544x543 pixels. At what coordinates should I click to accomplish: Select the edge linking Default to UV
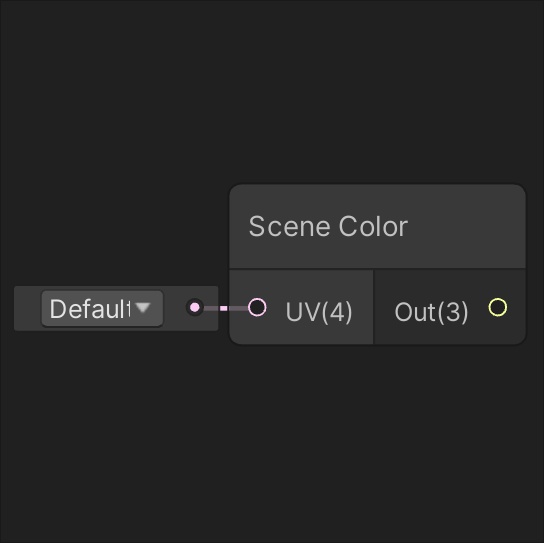226,308
